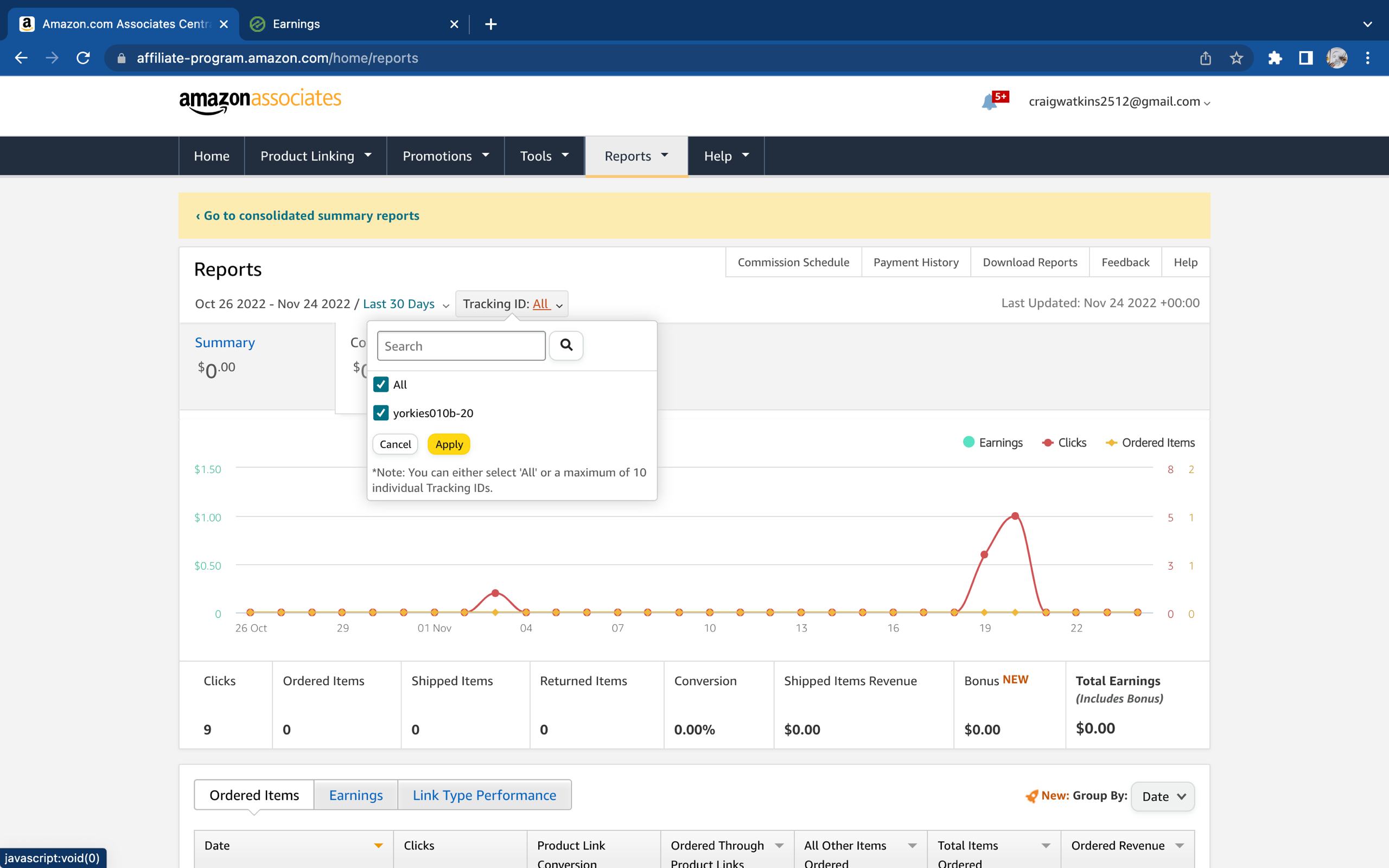Viewport: 1389px width, 868px height.
Task: Toggle the Tracking ID: All dropdown
Action: click(512, 304)
